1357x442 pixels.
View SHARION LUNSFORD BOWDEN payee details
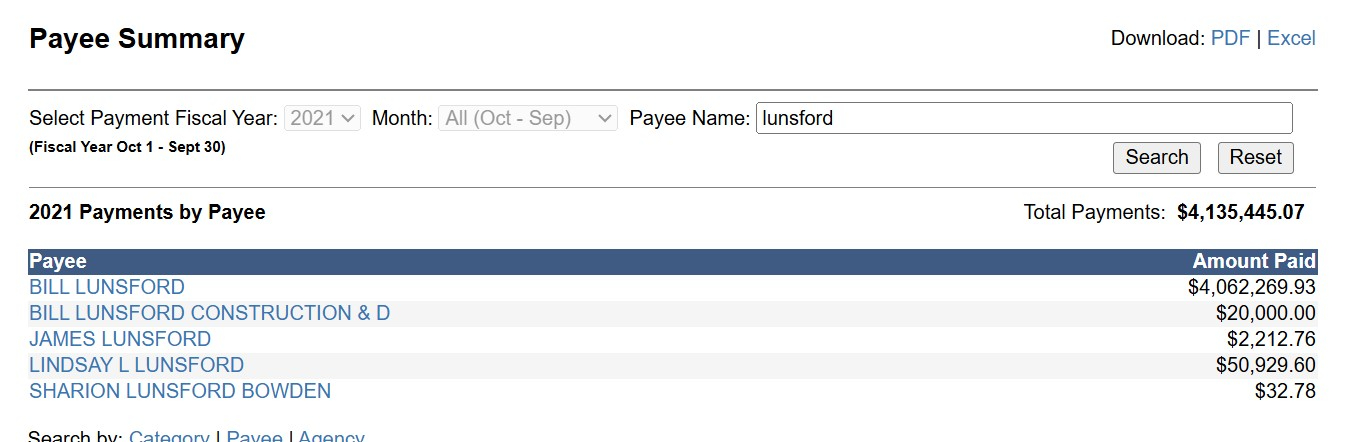(180, 391)
